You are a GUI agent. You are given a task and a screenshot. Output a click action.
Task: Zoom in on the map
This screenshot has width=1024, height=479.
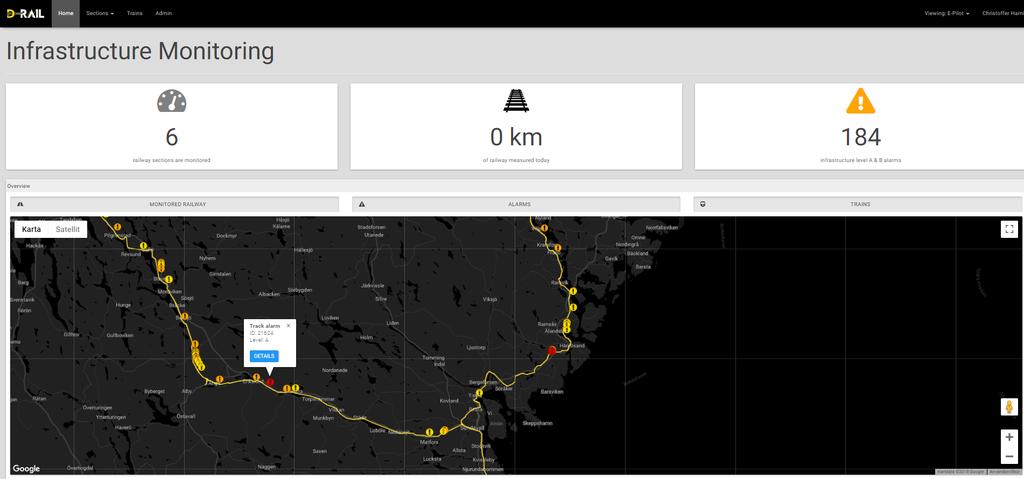[1009, 437]
